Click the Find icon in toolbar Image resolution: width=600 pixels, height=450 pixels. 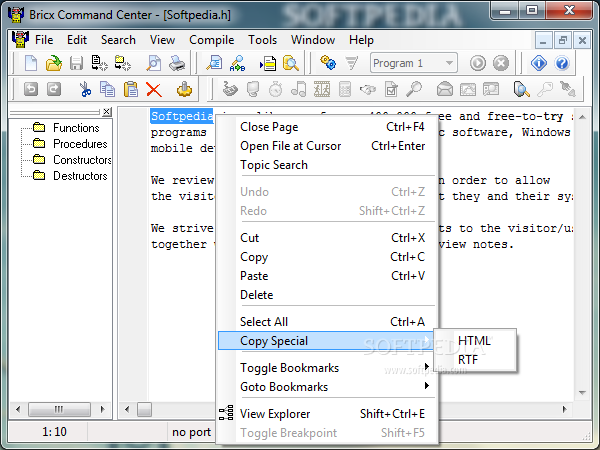tap(214, 63)
